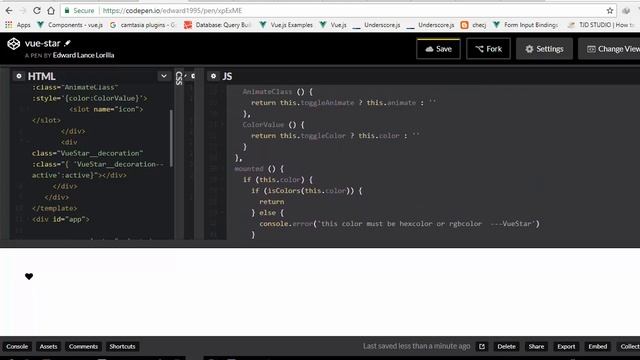Bookmark this page with the star
This screenshot has width=640, height=360.
pyautogui.click(x=610, y=11)
